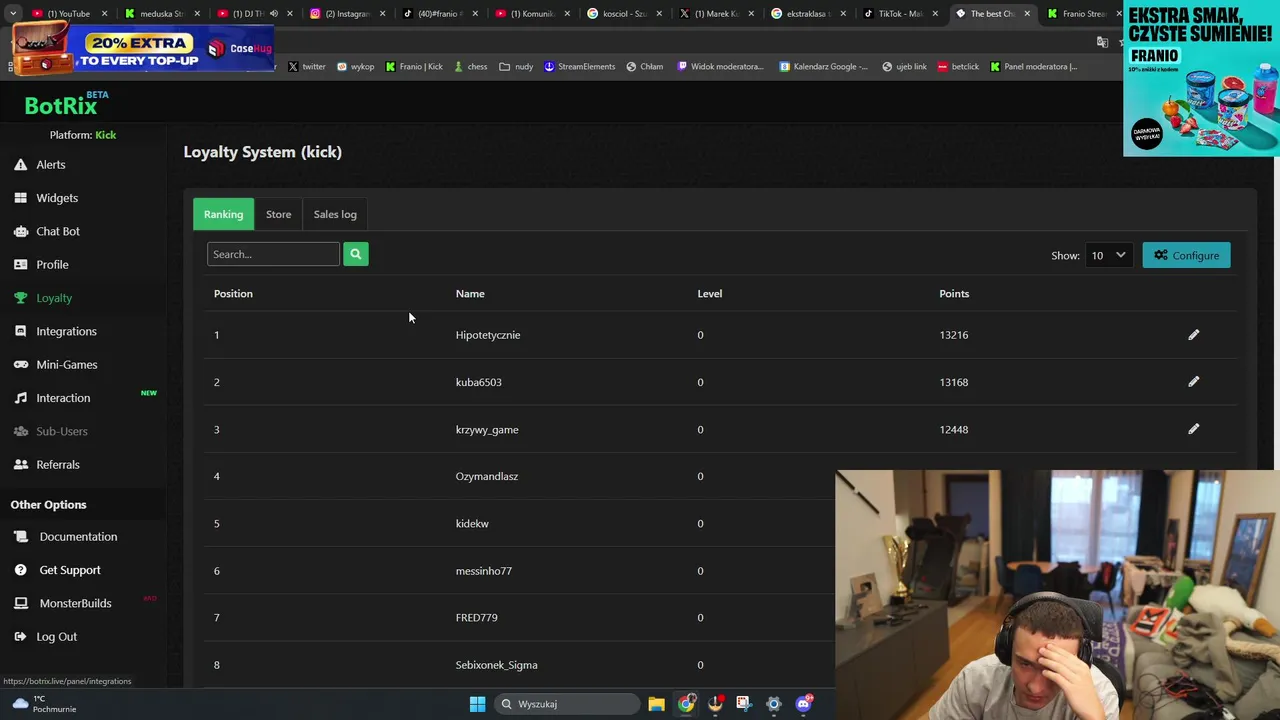Open the wykop bookmark
Image resolution: width=1280 pixels, height=720 pixels.
355,67
